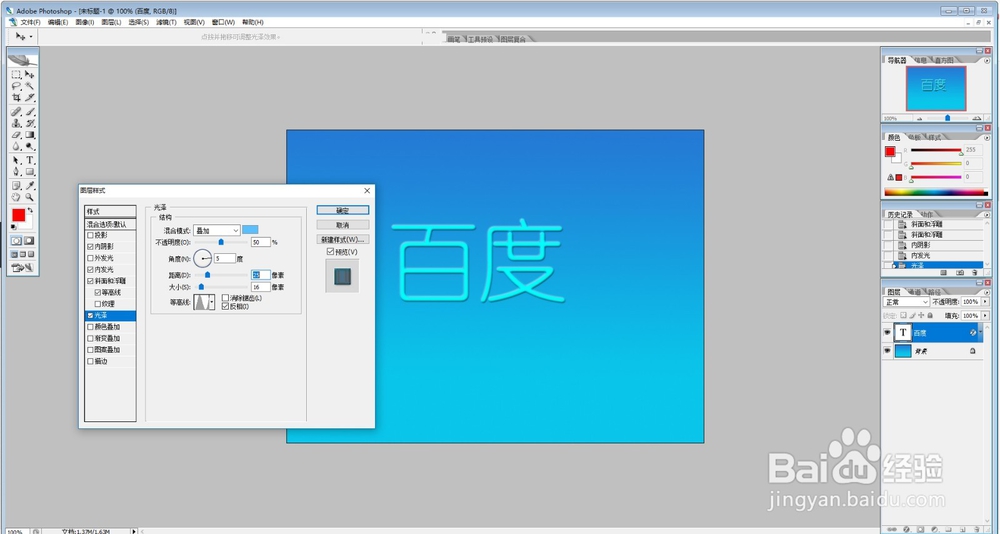Enable the 颜色叠加 color overlay style

90,327
